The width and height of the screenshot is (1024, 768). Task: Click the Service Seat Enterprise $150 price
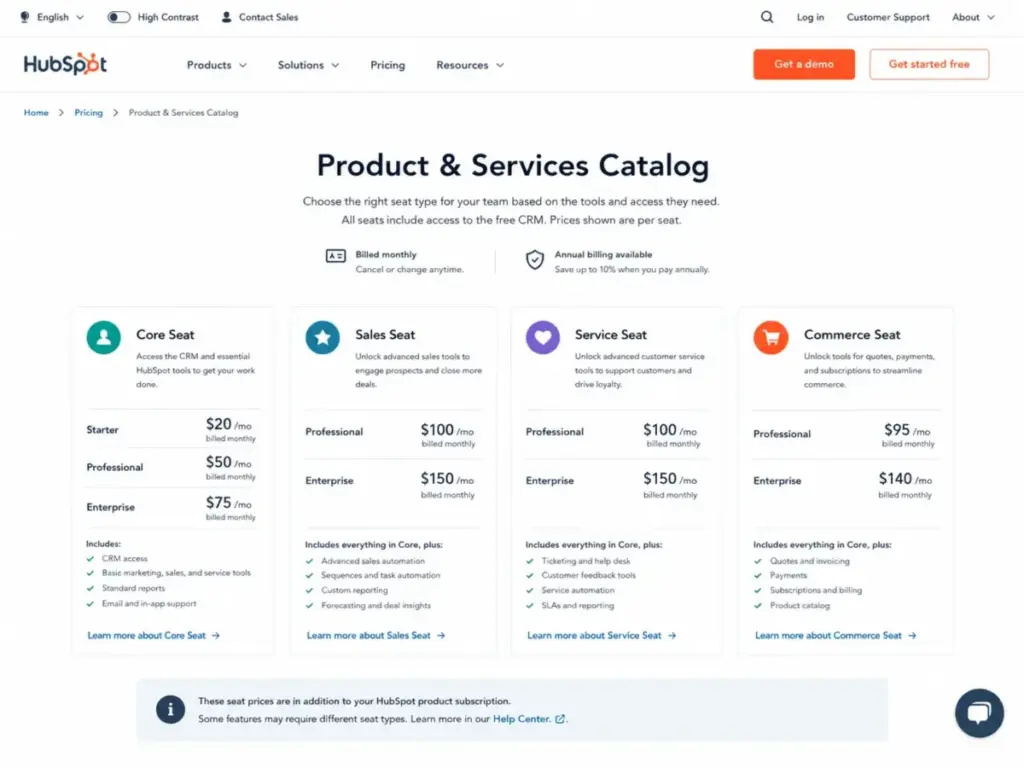[670, 479]
